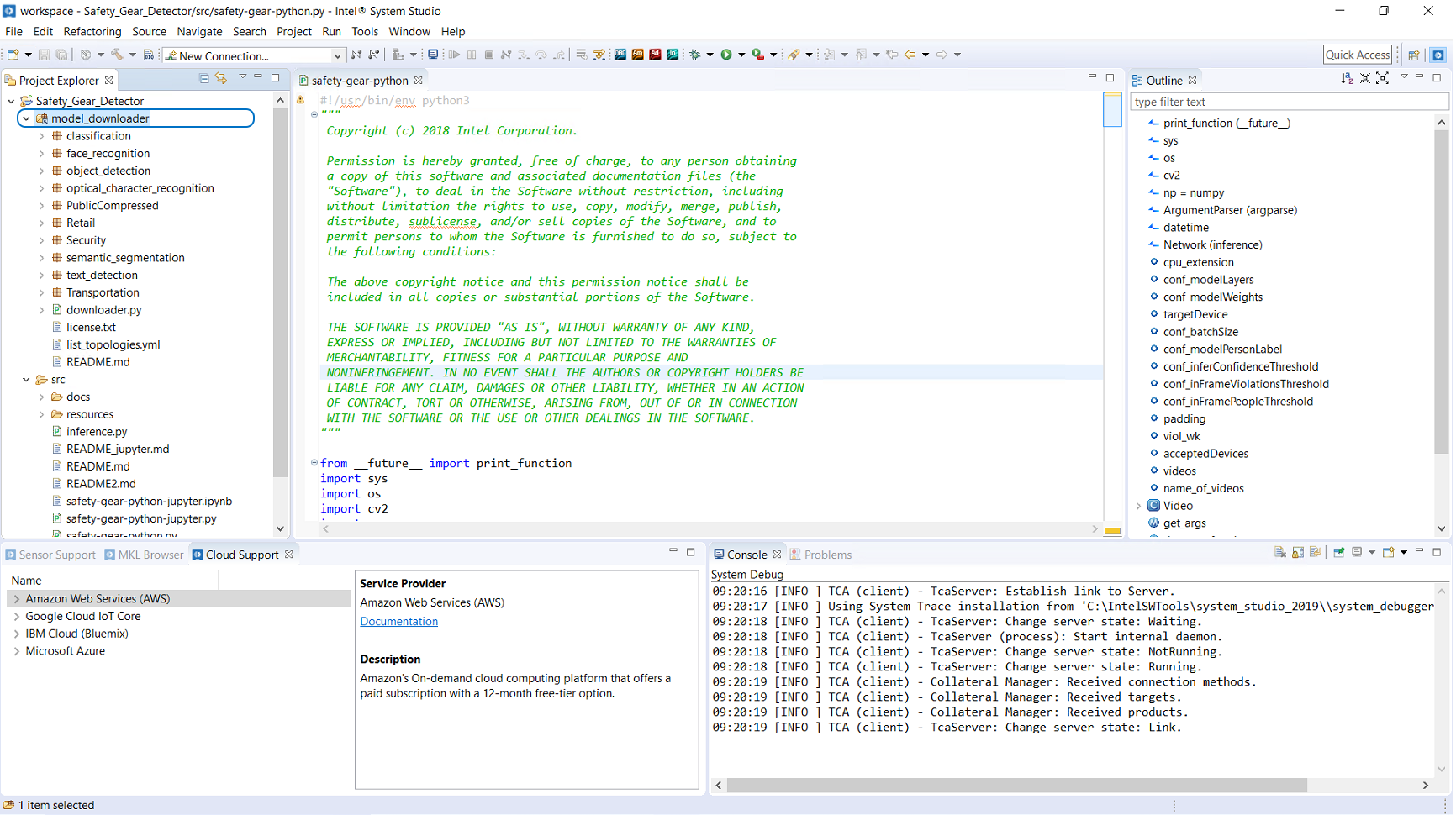Close the safety-gear-python editor tab
Screen dimensions: 1456x815
pos(418,80)
